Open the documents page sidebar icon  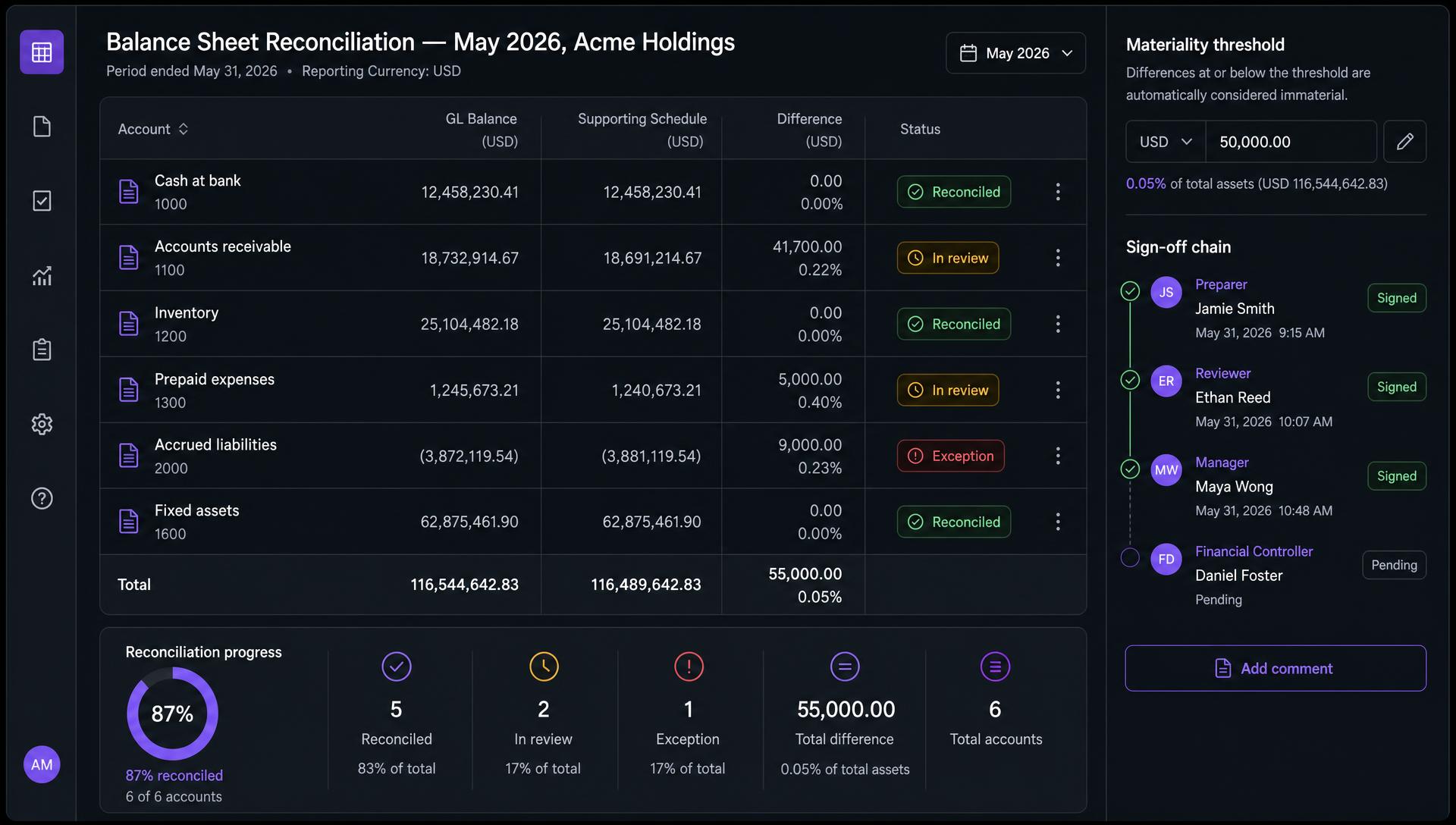[42, 127]
